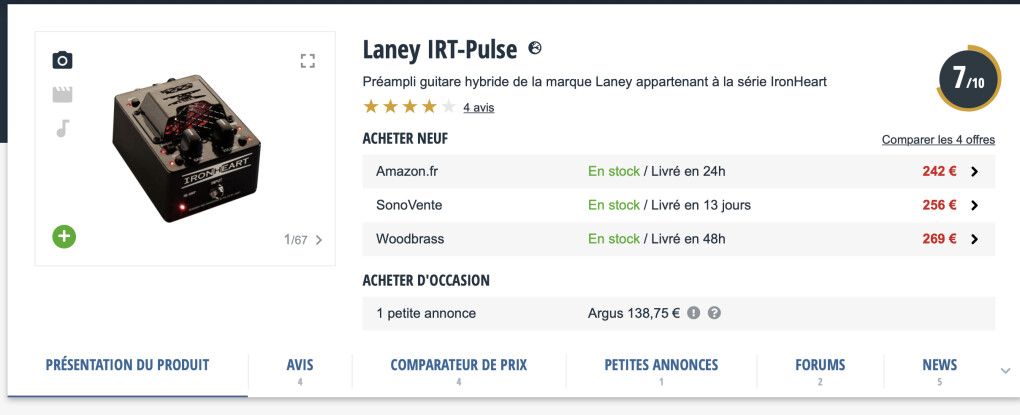Image resolution: width=1020 pixels, height=415 pixels.
Task: Click the Laney IRT-Pulse product image
Action: coord(187,148)
